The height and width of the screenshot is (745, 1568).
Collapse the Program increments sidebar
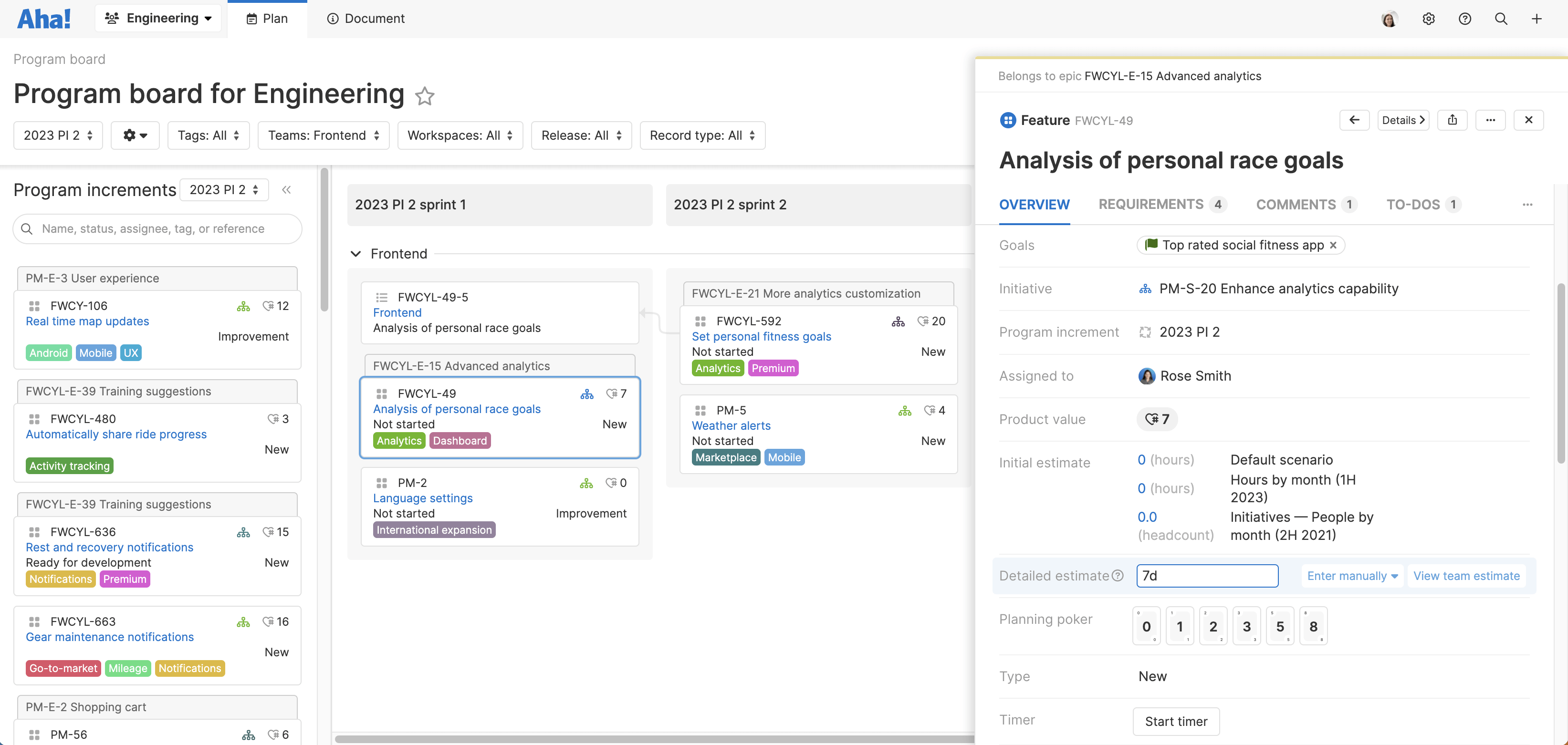(286, 189)
